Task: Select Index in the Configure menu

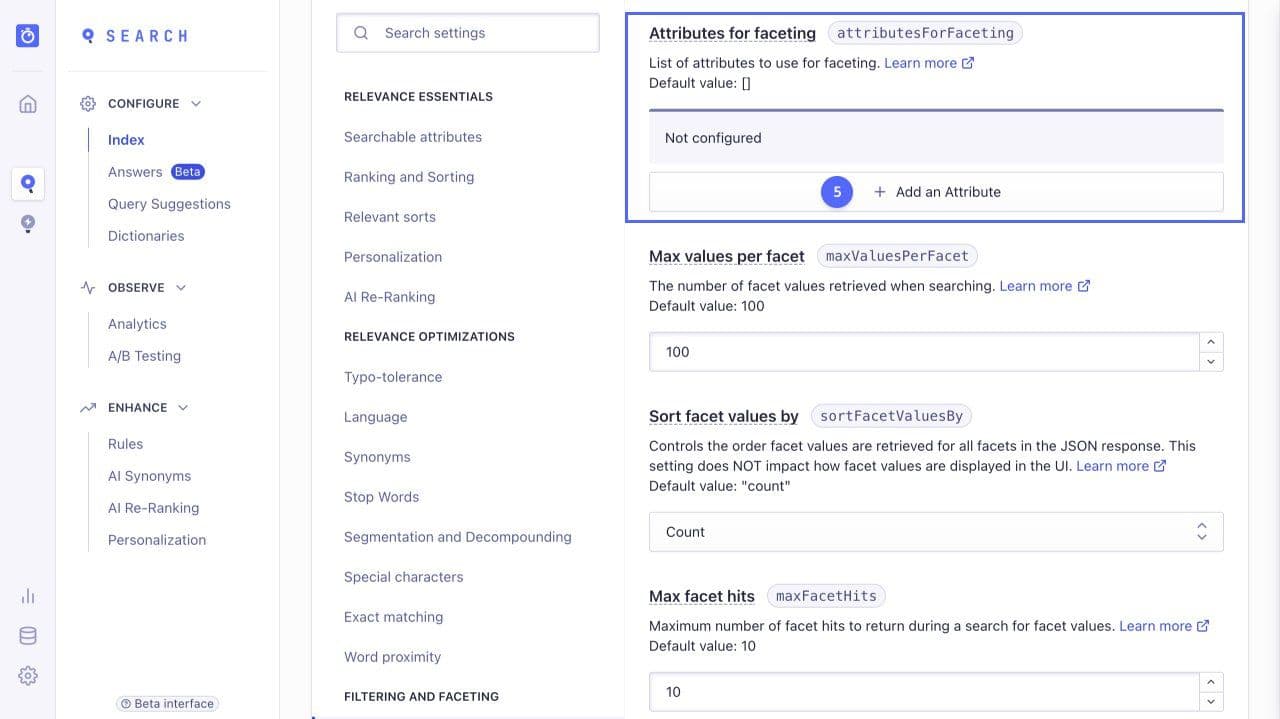Action: click(x=126, y=140)
